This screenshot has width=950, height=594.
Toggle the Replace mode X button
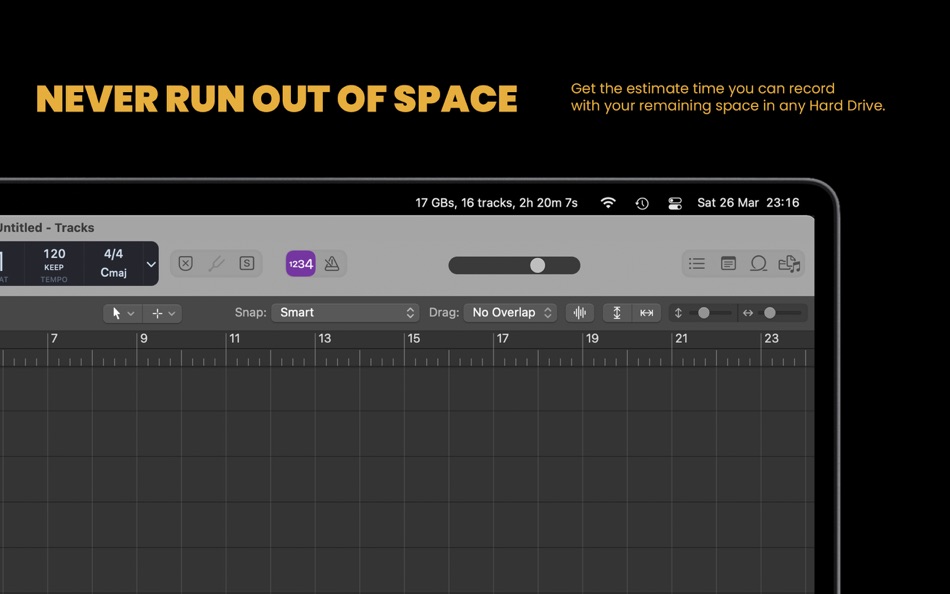pyautogui.click(x=185, y=264)
